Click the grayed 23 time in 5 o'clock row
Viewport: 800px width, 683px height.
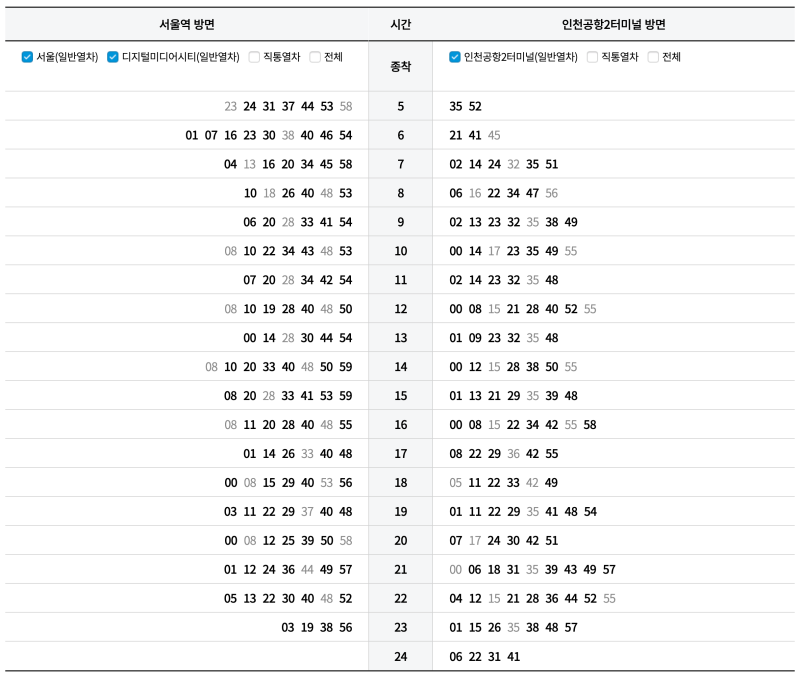[231, 106]
